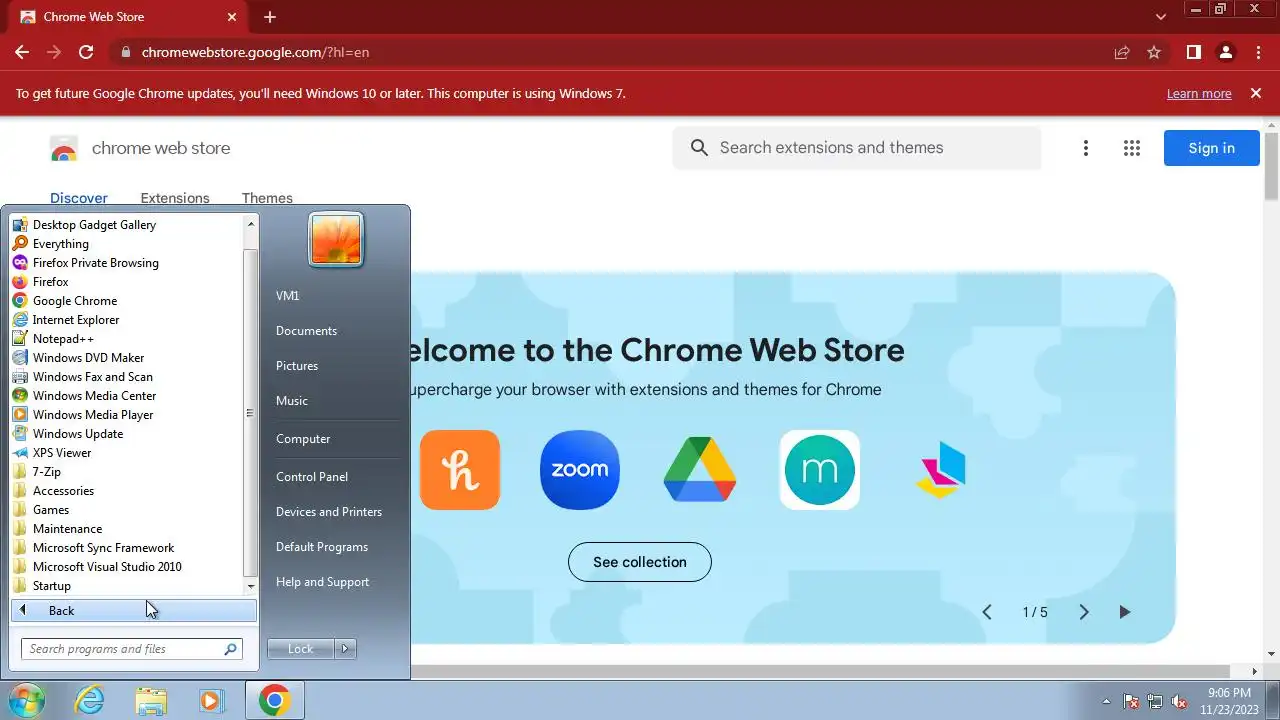Click the Sign in button

1211,148
